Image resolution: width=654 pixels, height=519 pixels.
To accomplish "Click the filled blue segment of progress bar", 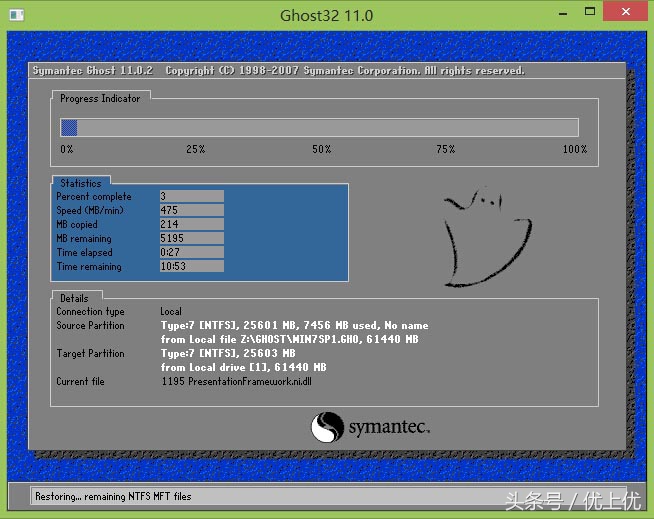I will [x=69, y=127].
